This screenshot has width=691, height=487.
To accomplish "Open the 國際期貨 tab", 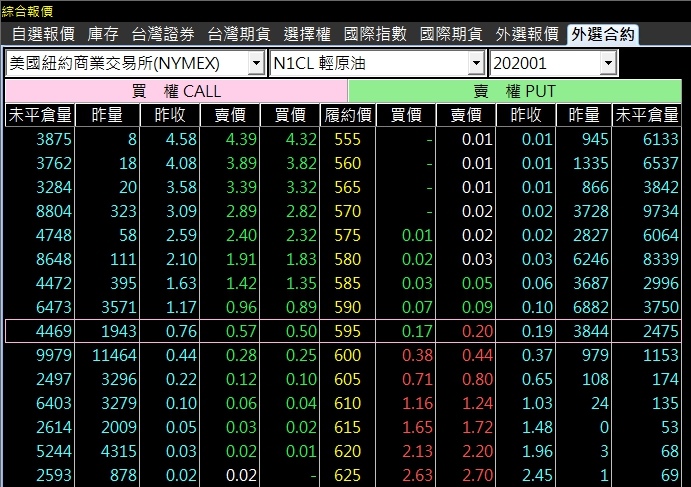I will pos(451,34).
